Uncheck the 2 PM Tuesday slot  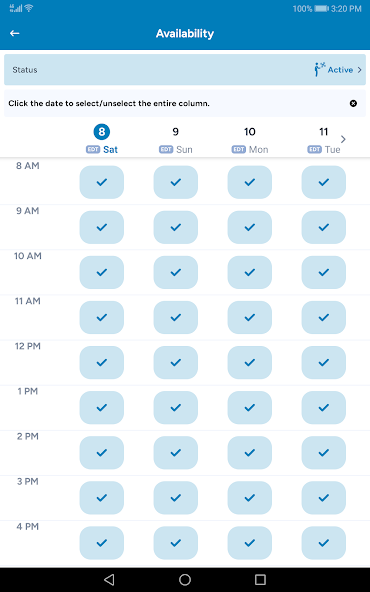[x=324, y=453]
